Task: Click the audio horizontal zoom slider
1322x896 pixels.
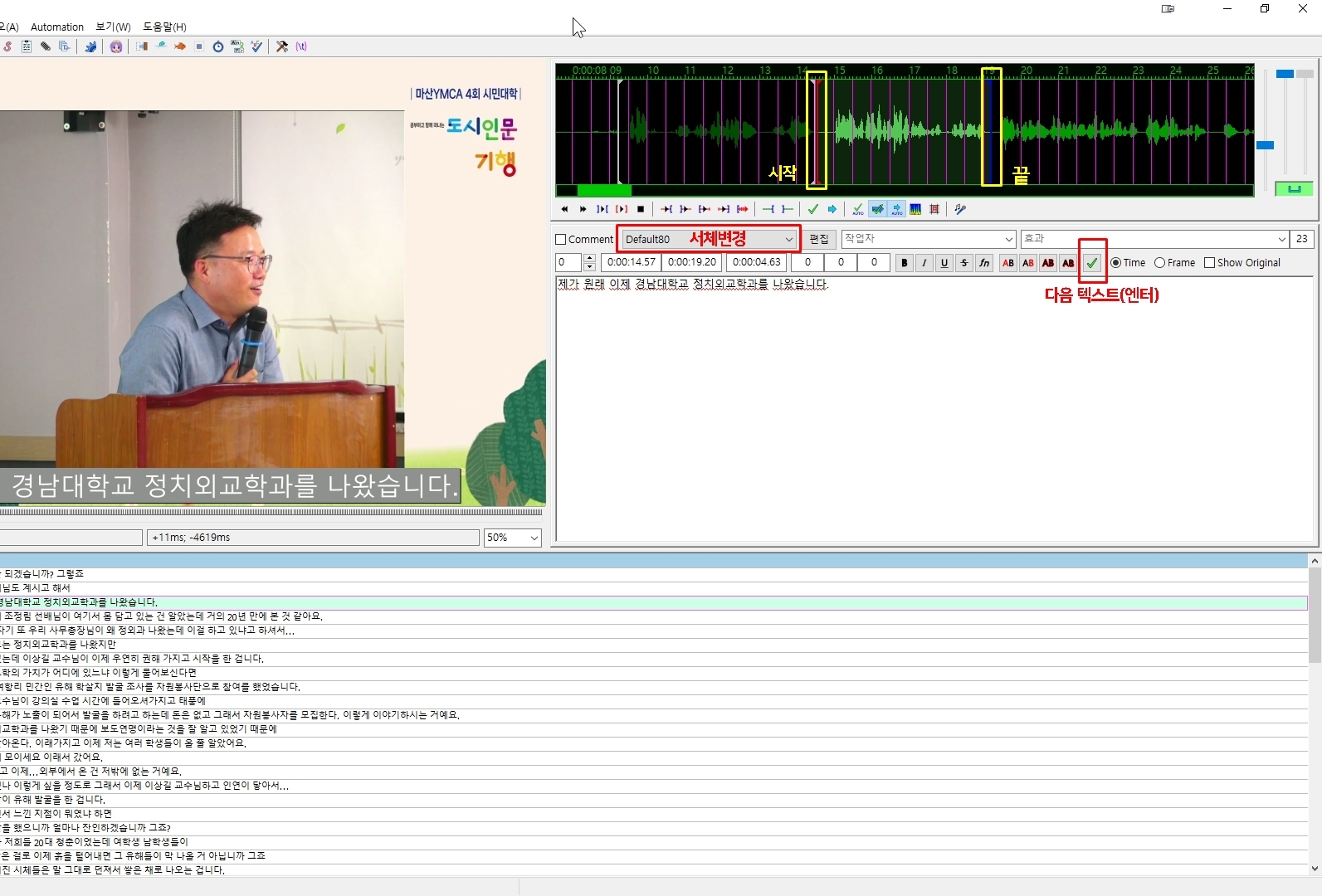Action: pos(1265,129)
